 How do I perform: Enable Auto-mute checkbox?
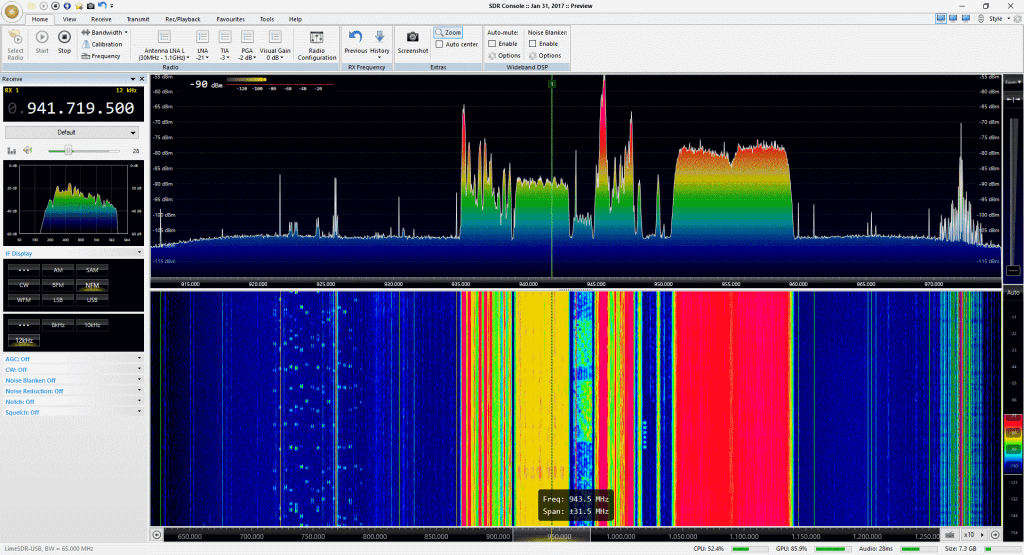tap(493, 44)
